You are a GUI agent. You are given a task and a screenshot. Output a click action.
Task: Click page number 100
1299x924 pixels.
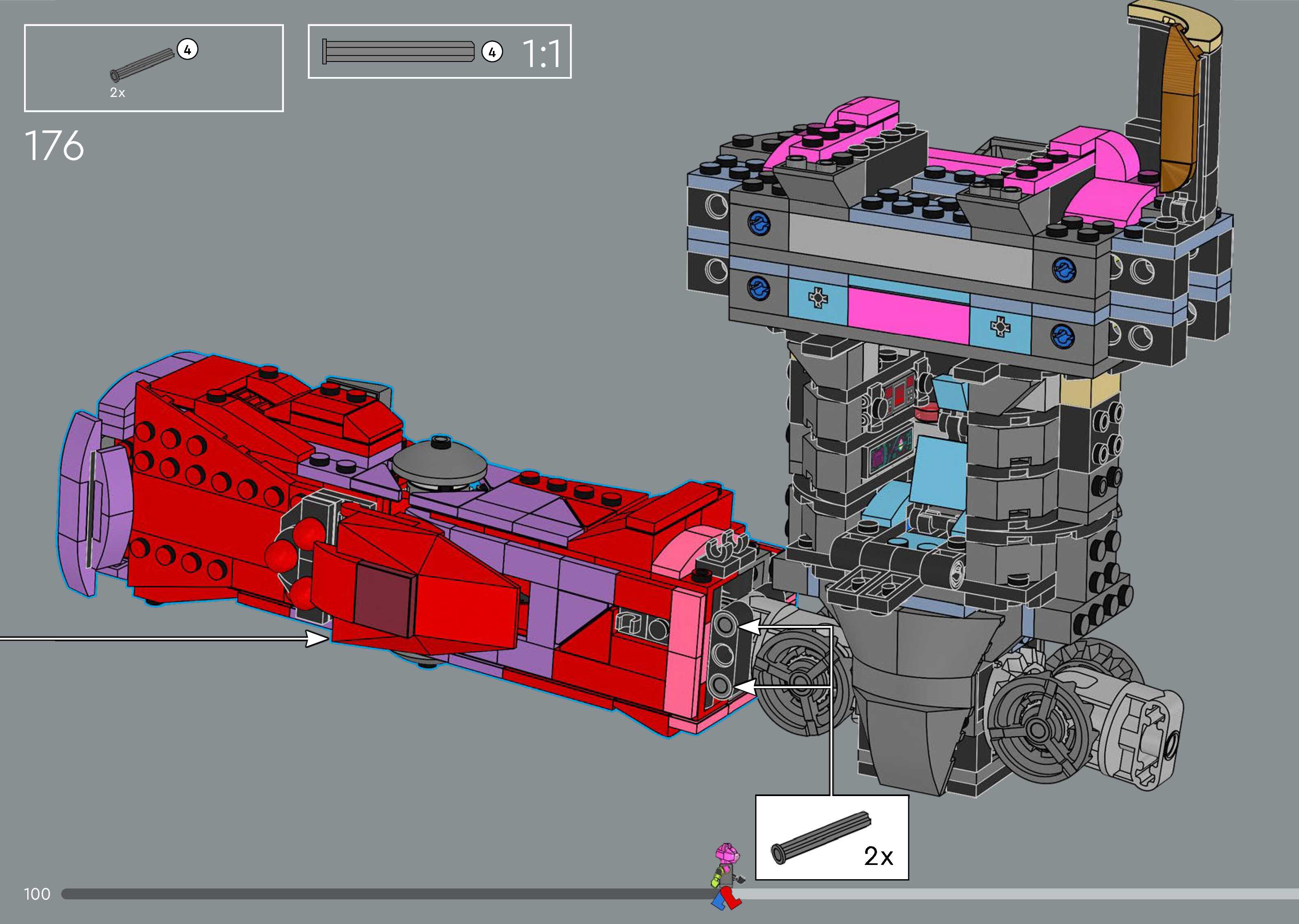click(37, 894)
